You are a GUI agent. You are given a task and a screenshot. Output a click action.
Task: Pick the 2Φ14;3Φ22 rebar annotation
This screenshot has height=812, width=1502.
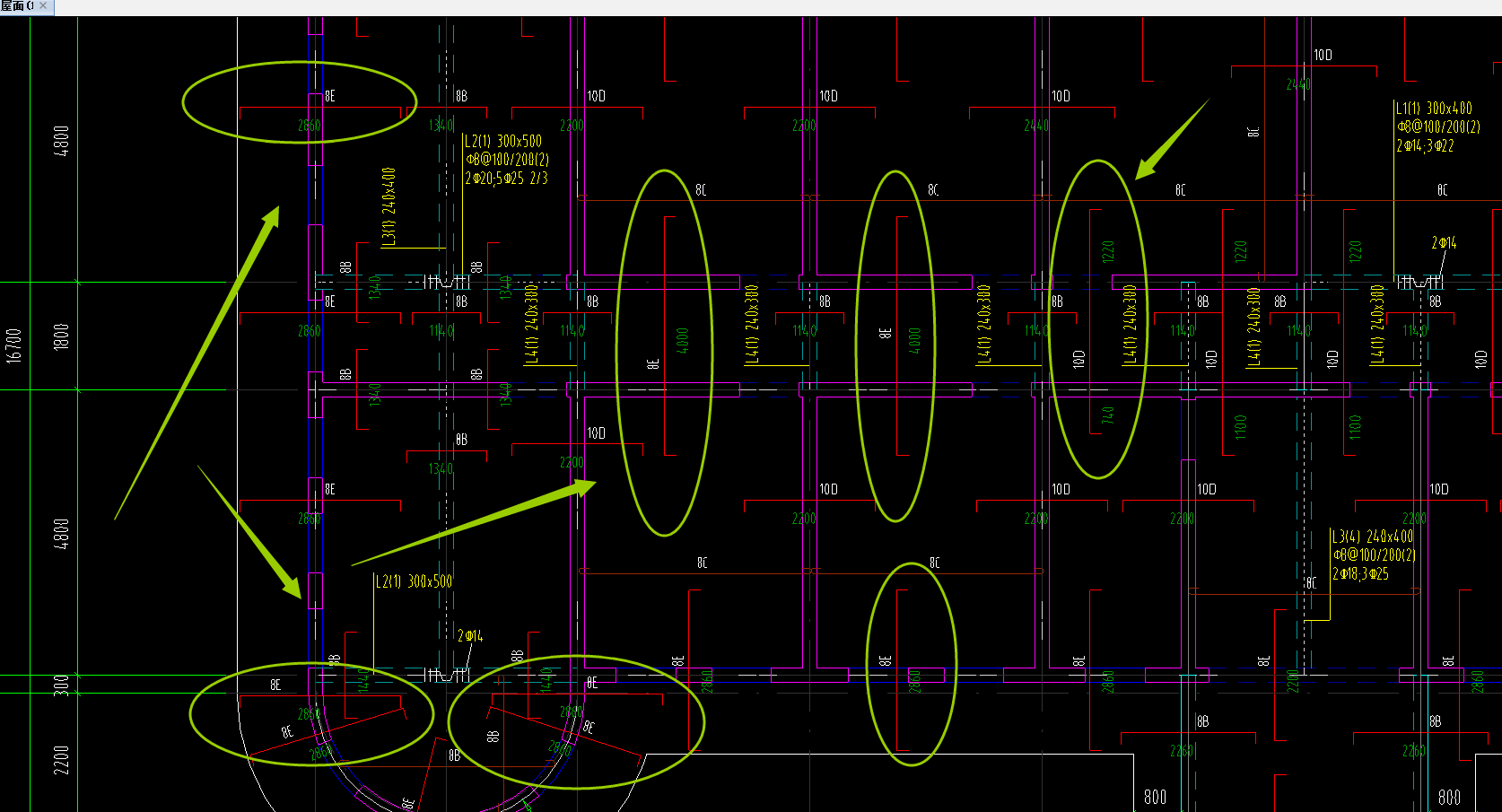click(x=1425, y=145)
